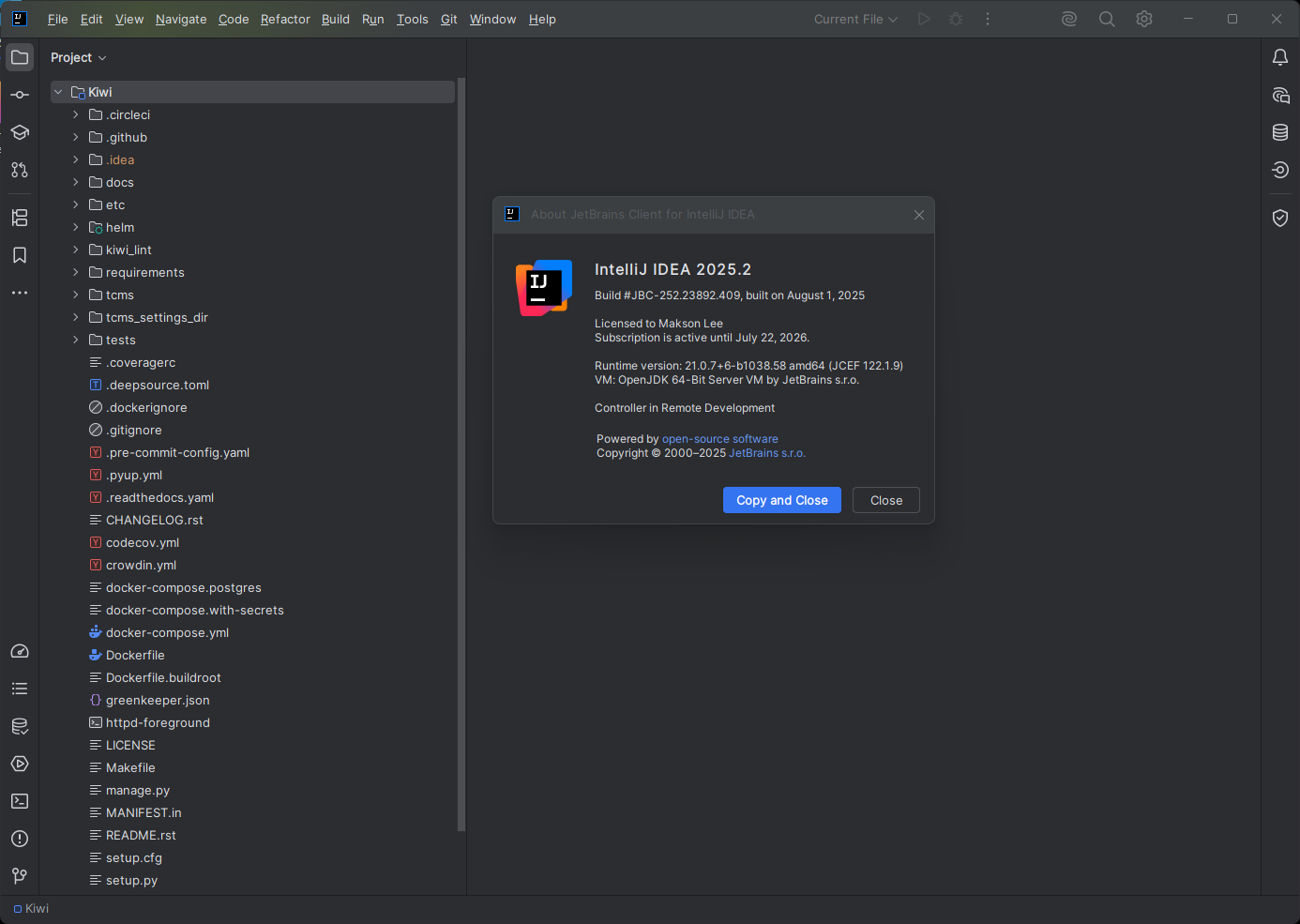This screenshot has height=924, width=1300.
Task: Open the Notifications bell
Action: (1280, 57)
